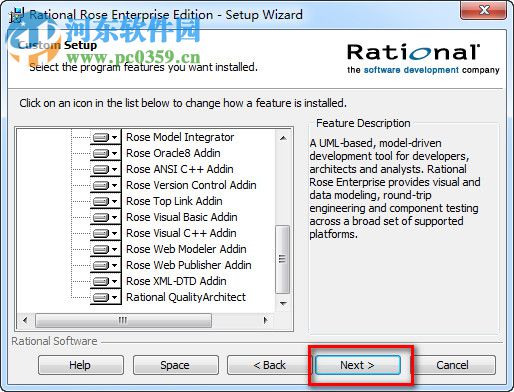
Task: Cancel the setup wizard
Action: click(452, 365)
